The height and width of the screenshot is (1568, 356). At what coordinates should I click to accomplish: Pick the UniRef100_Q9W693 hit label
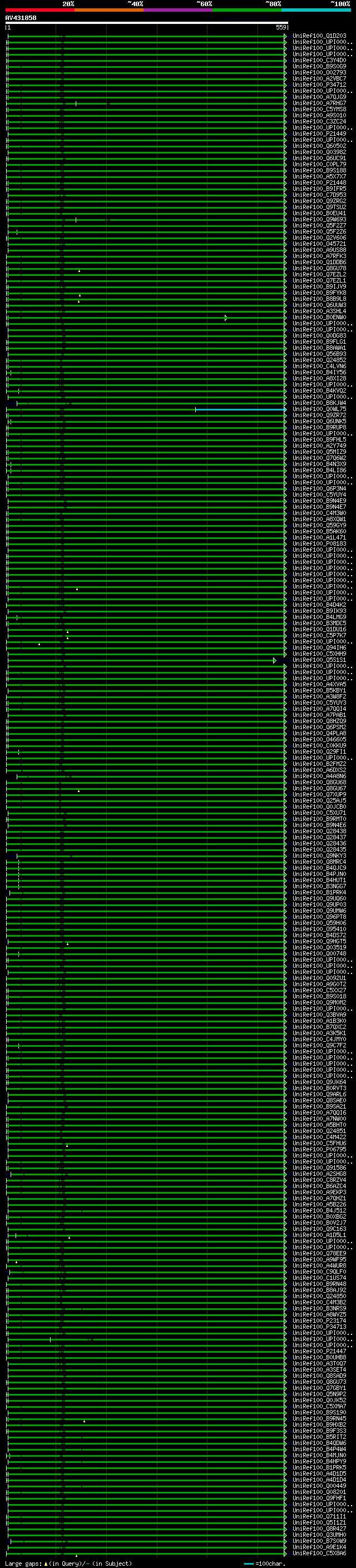pos(319,219)
